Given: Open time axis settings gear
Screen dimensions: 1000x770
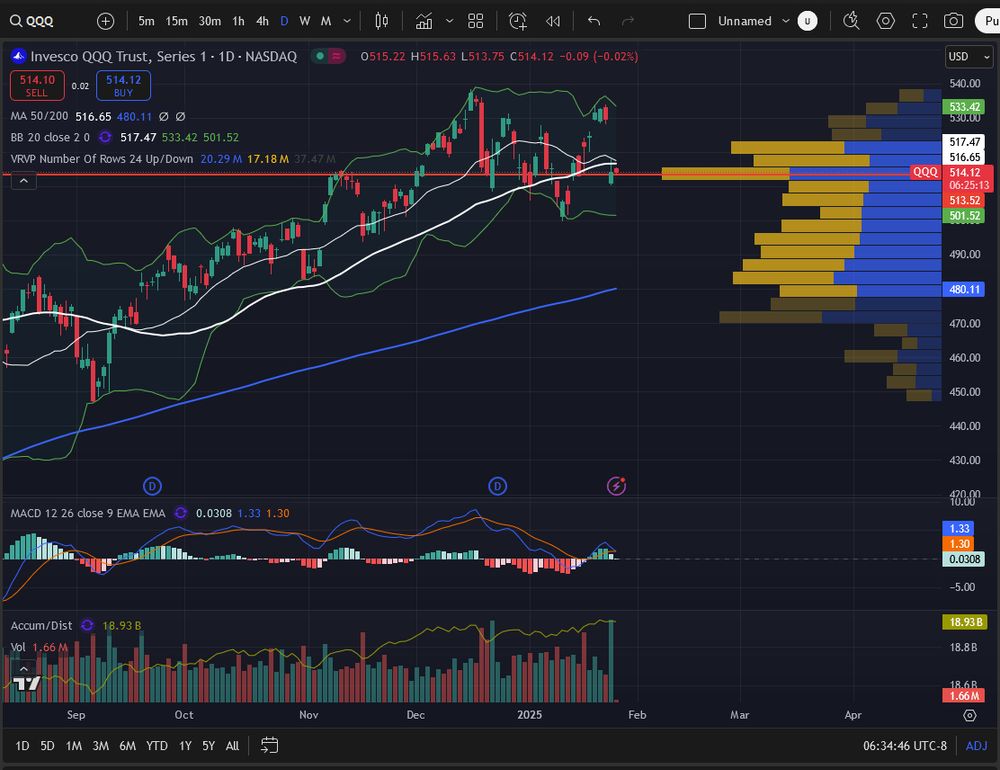Looking at the screenshot, I should click(969, 715).
